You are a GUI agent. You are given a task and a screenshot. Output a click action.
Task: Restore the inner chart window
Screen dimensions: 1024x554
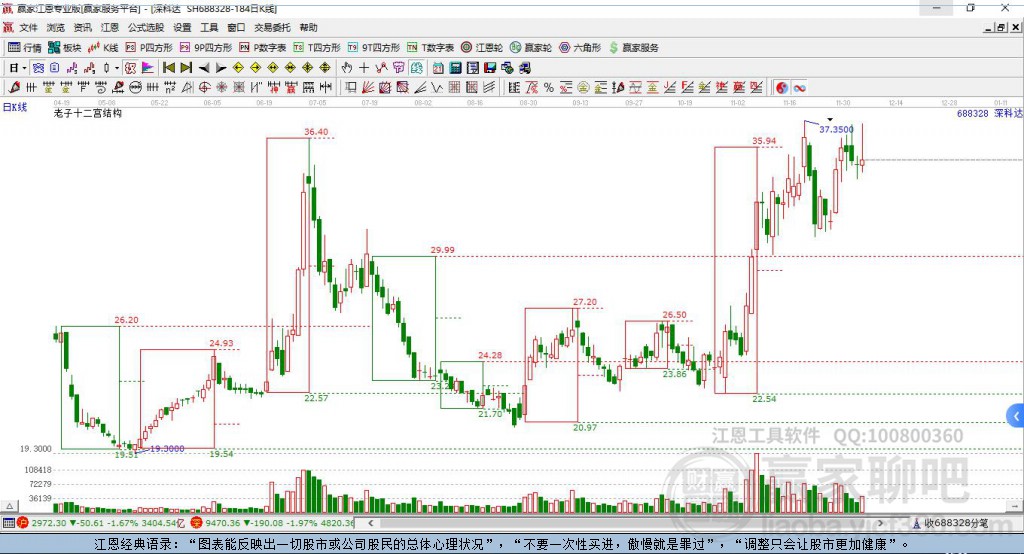[1001, 27]
